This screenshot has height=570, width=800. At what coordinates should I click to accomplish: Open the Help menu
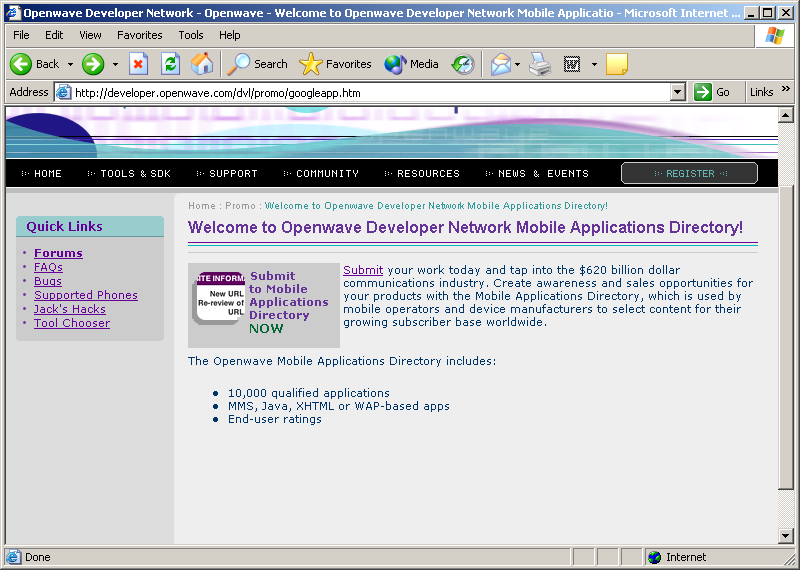[230, 35]
